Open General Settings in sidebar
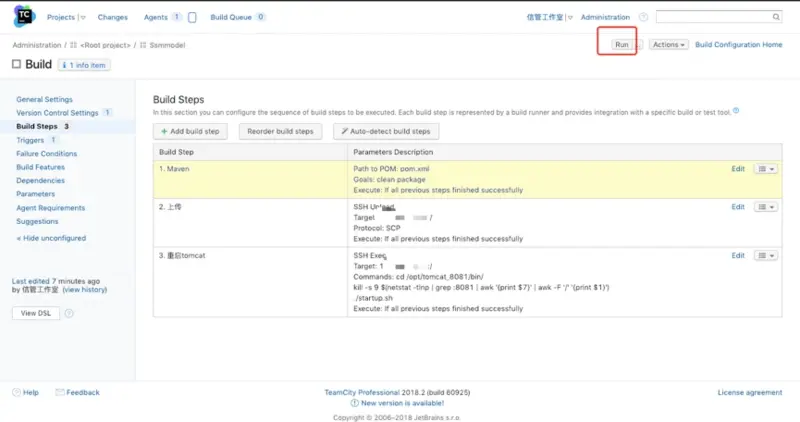The width and height of the screenshot is (800, 422). (44, 100)
